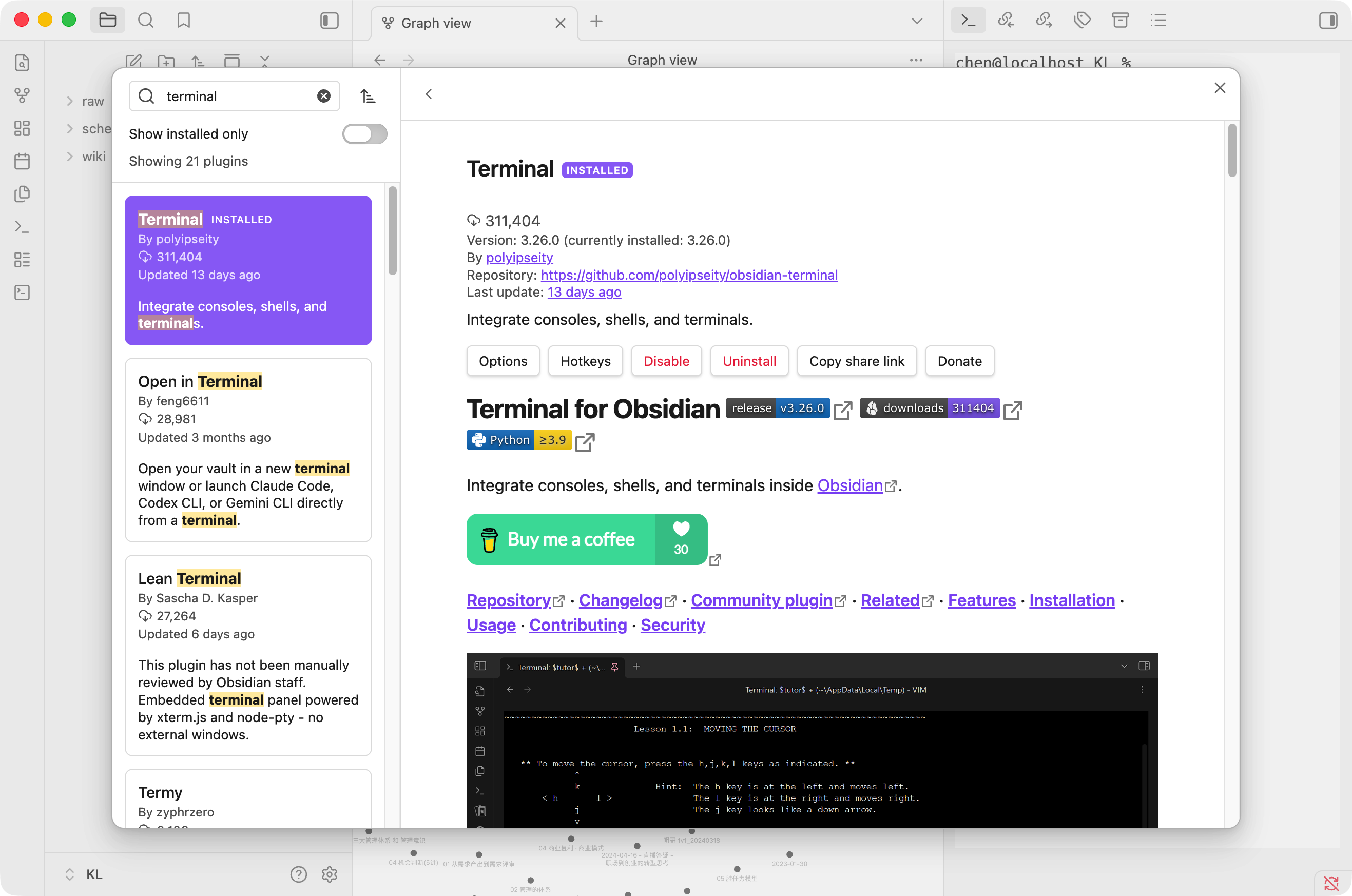This screenshot has height=896, width=1352.
Task: Open the Security link
Action: tap(672, 625)
